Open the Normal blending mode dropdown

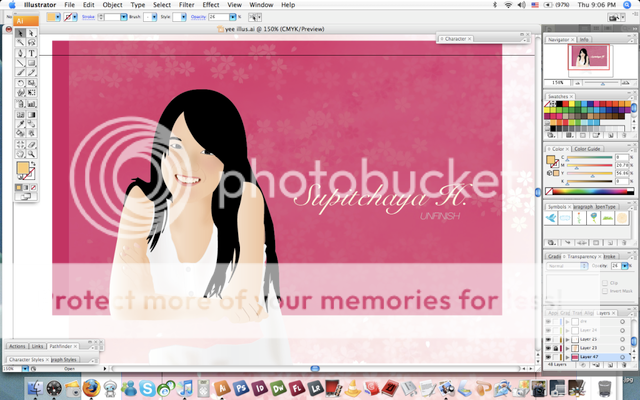click(x=567, y=266)
